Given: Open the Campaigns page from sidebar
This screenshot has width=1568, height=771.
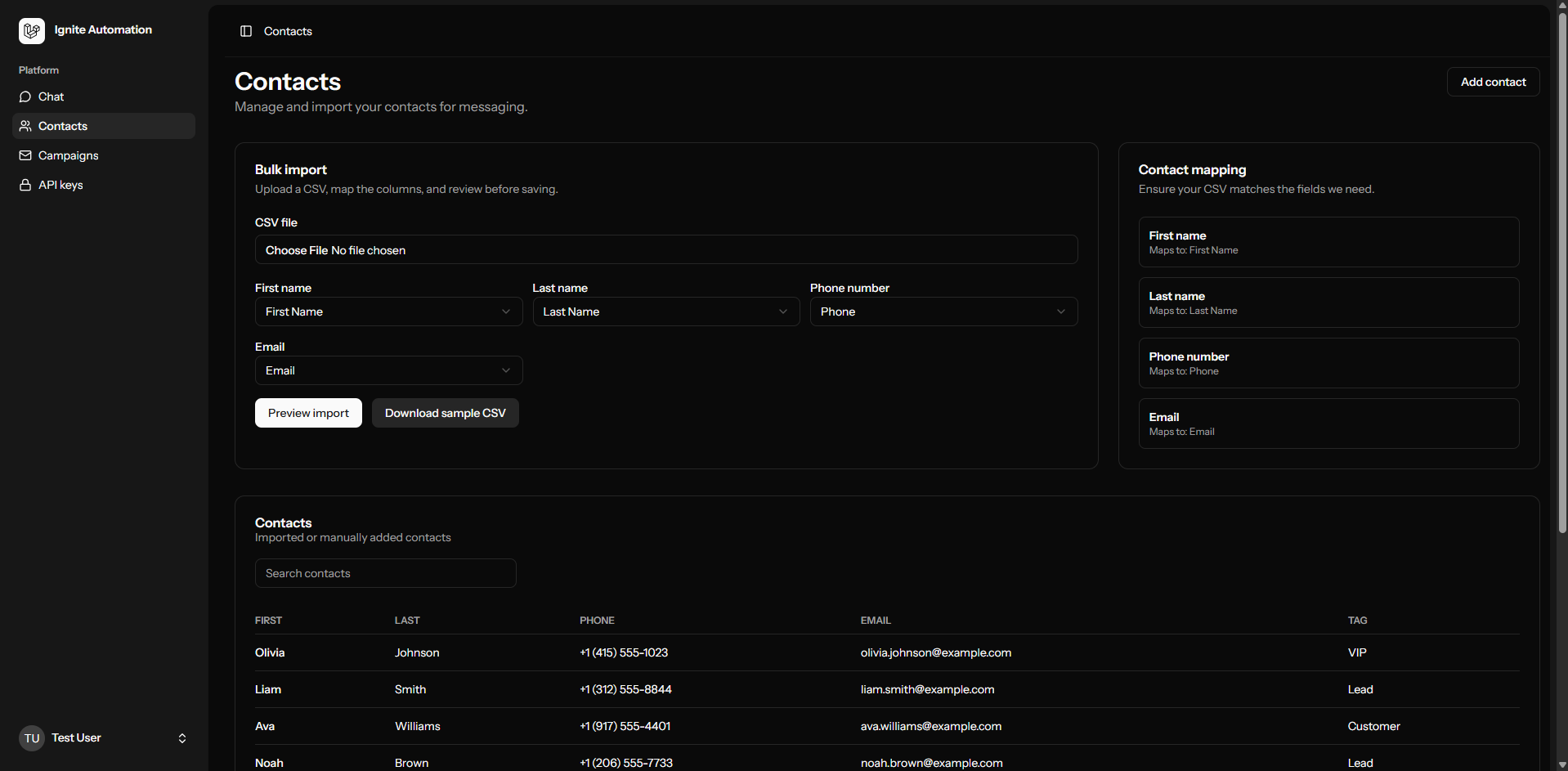Looking at the screenshot, I should click(x=69, y=155).
